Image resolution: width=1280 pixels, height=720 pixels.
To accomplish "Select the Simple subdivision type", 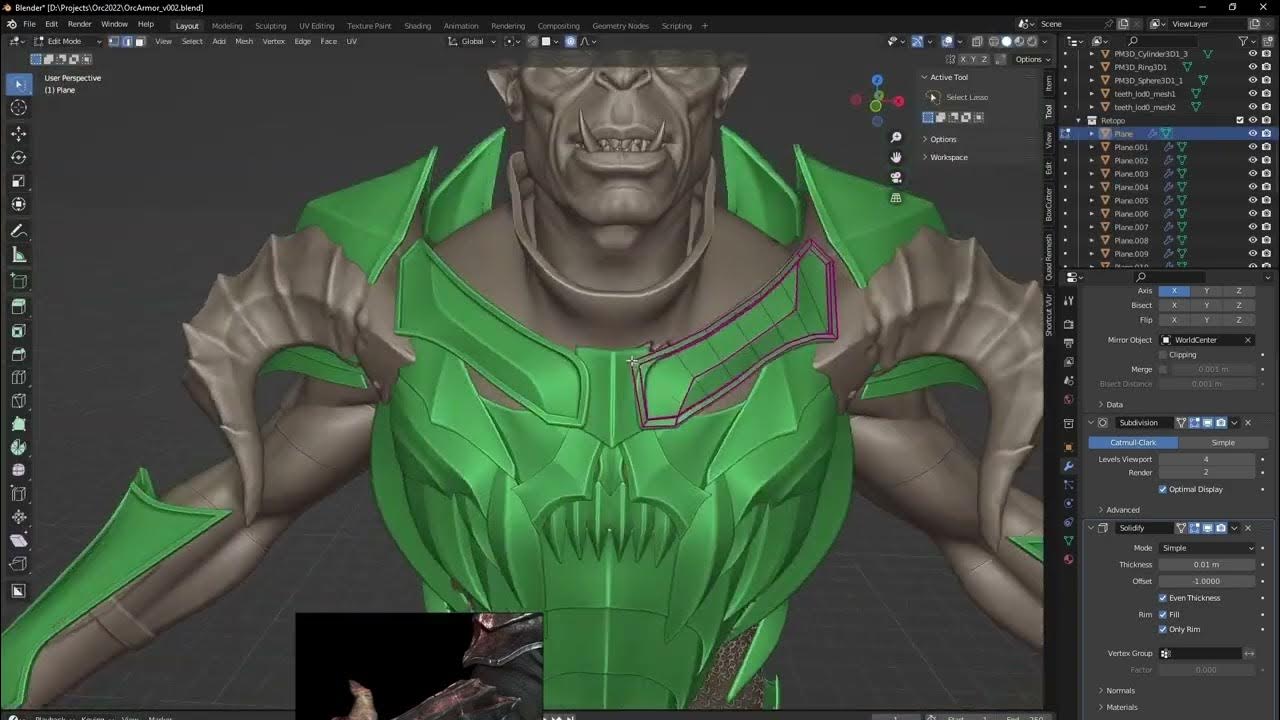I will (1223, 442).
